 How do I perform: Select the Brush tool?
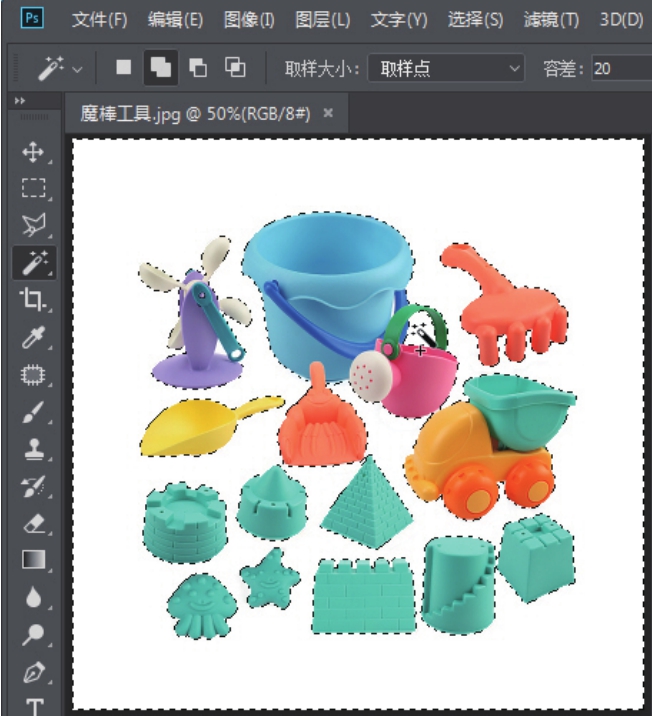pyautogui.click(x=33, y=412)
